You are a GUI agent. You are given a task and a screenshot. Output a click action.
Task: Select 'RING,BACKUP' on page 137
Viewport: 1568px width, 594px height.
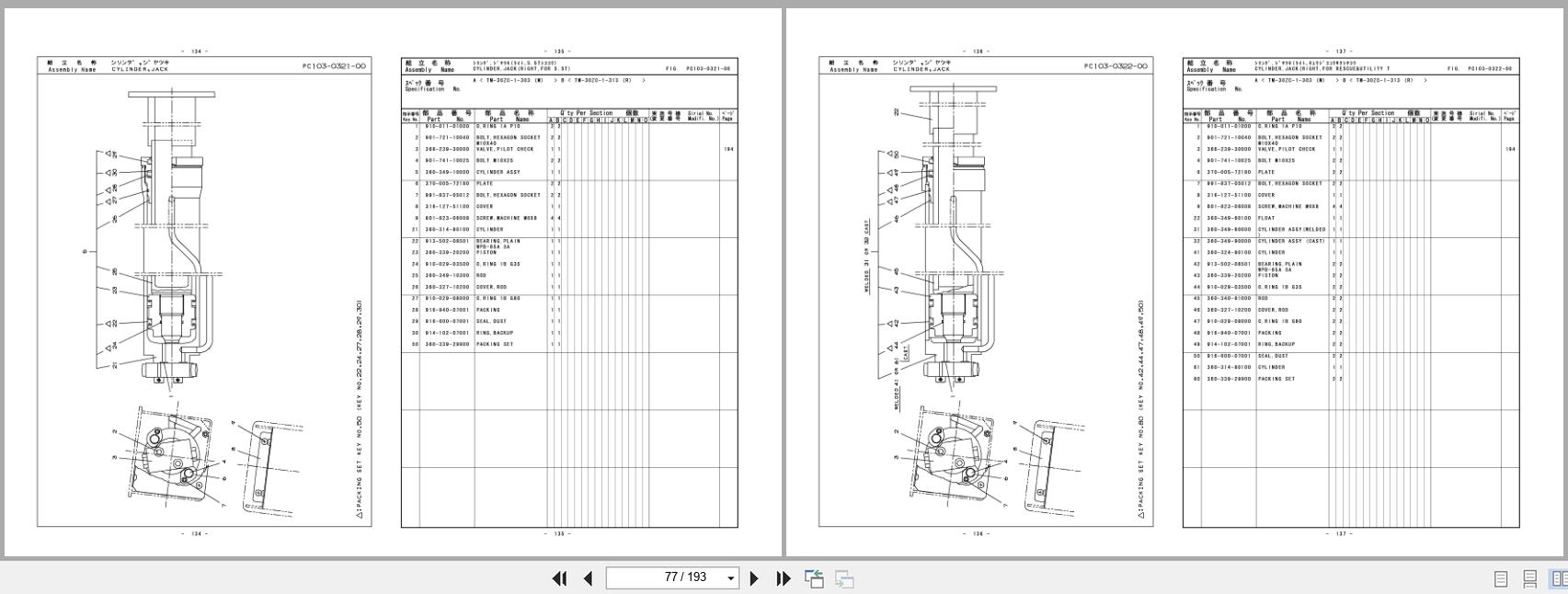[x=1276, y=345]
